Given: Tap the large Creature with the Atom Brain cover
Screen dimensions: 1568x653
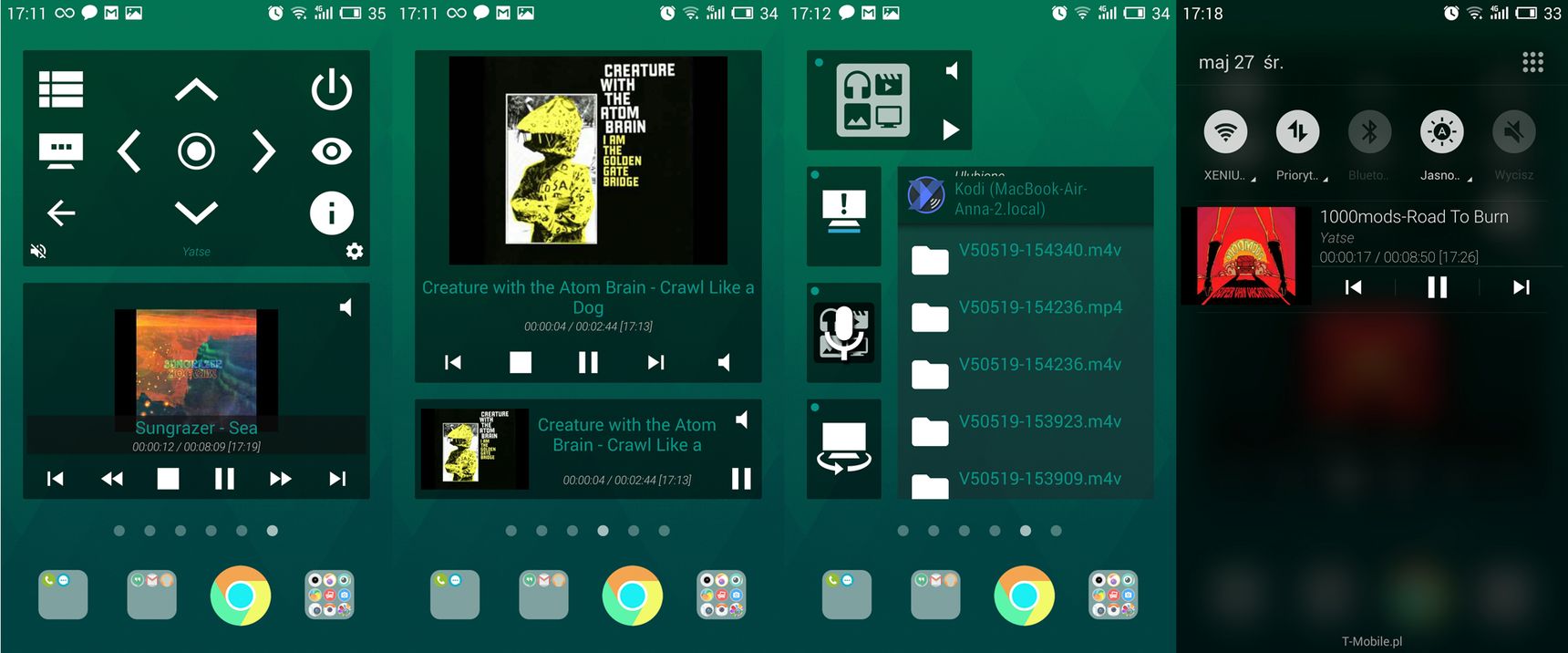Looking at the screenshot, I should (x=588, y=161).
